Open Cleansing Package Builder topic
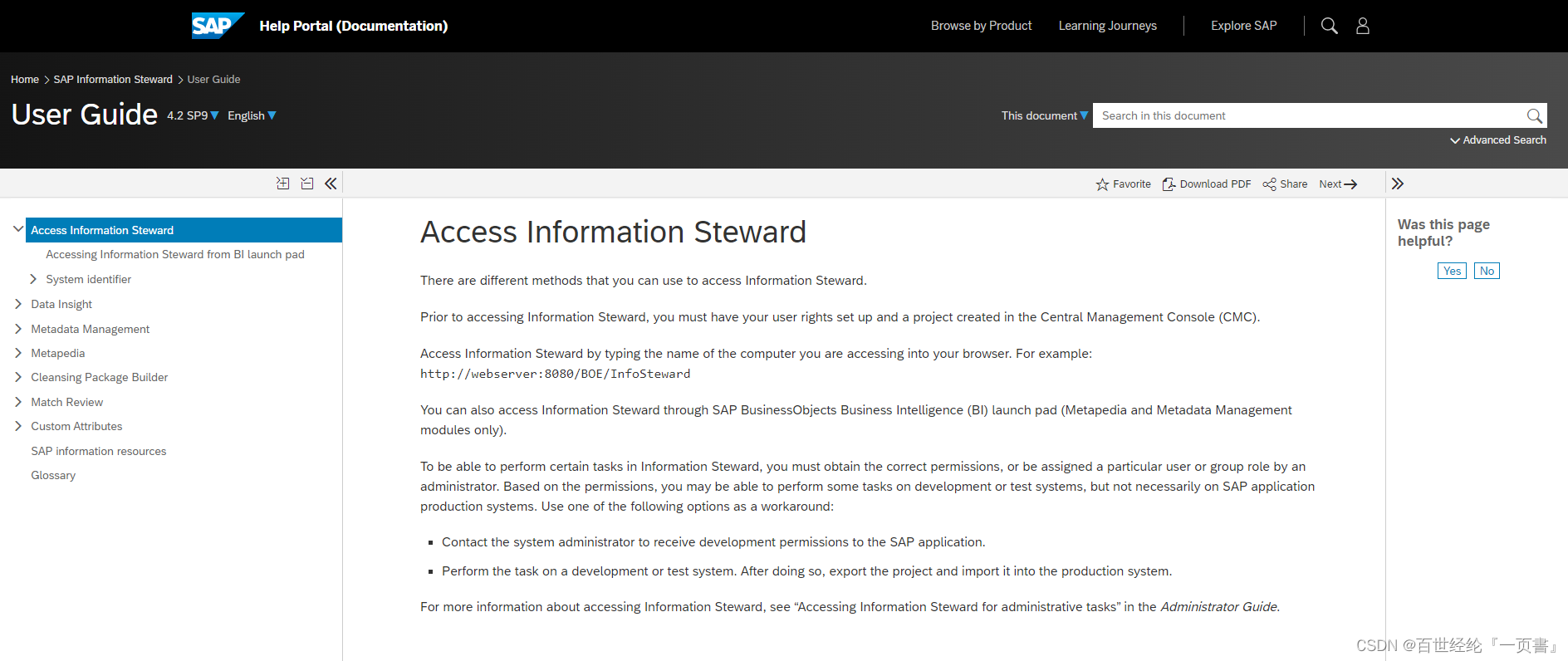 point(99,377)
